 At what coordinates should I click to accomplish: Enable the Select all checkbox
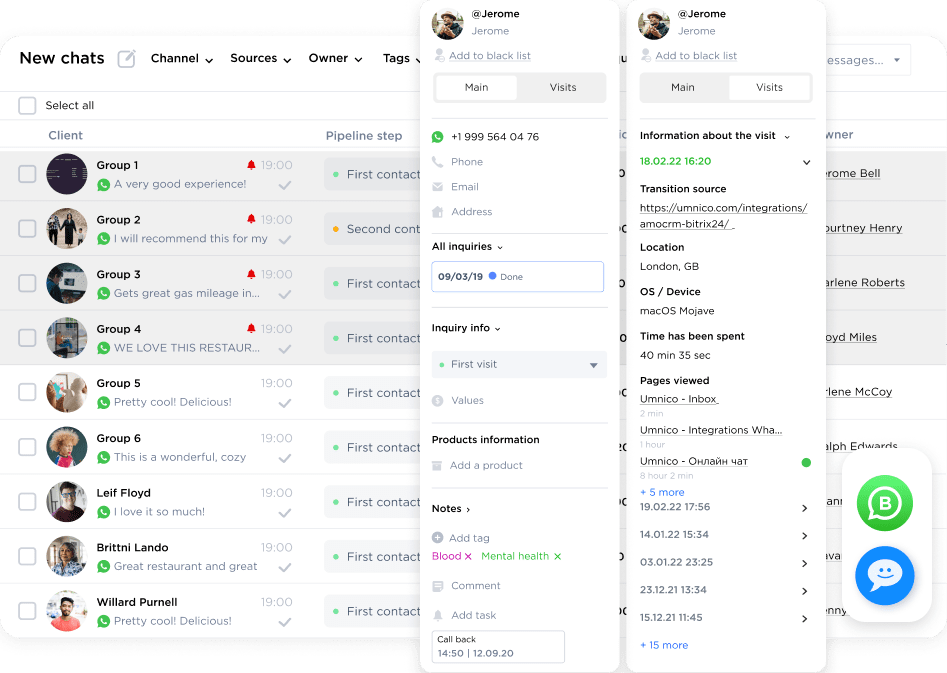(x=27, y=105)
